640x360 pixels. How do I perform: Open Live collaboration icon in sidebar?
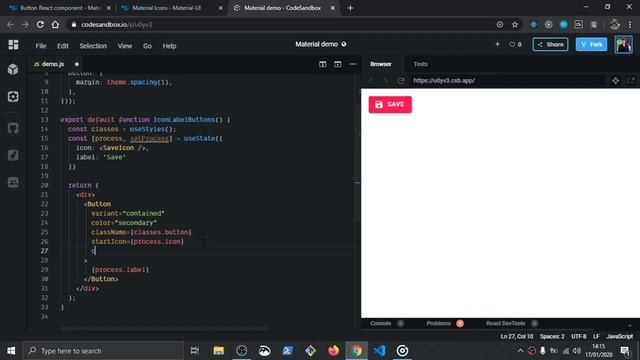(13, 182)
